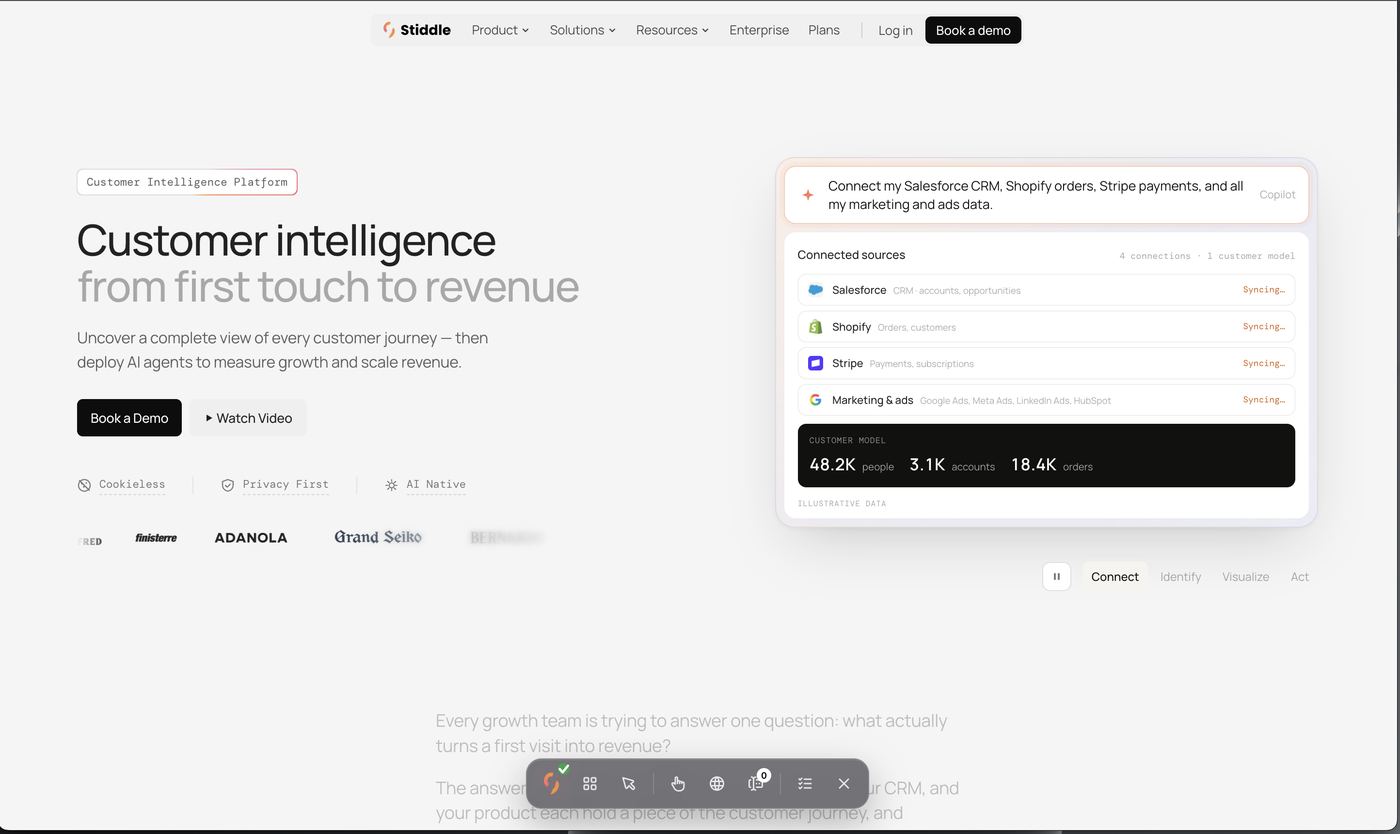
Task: Click the ILLUSTRATIVE DATA caption
Action: coord(841,504)
